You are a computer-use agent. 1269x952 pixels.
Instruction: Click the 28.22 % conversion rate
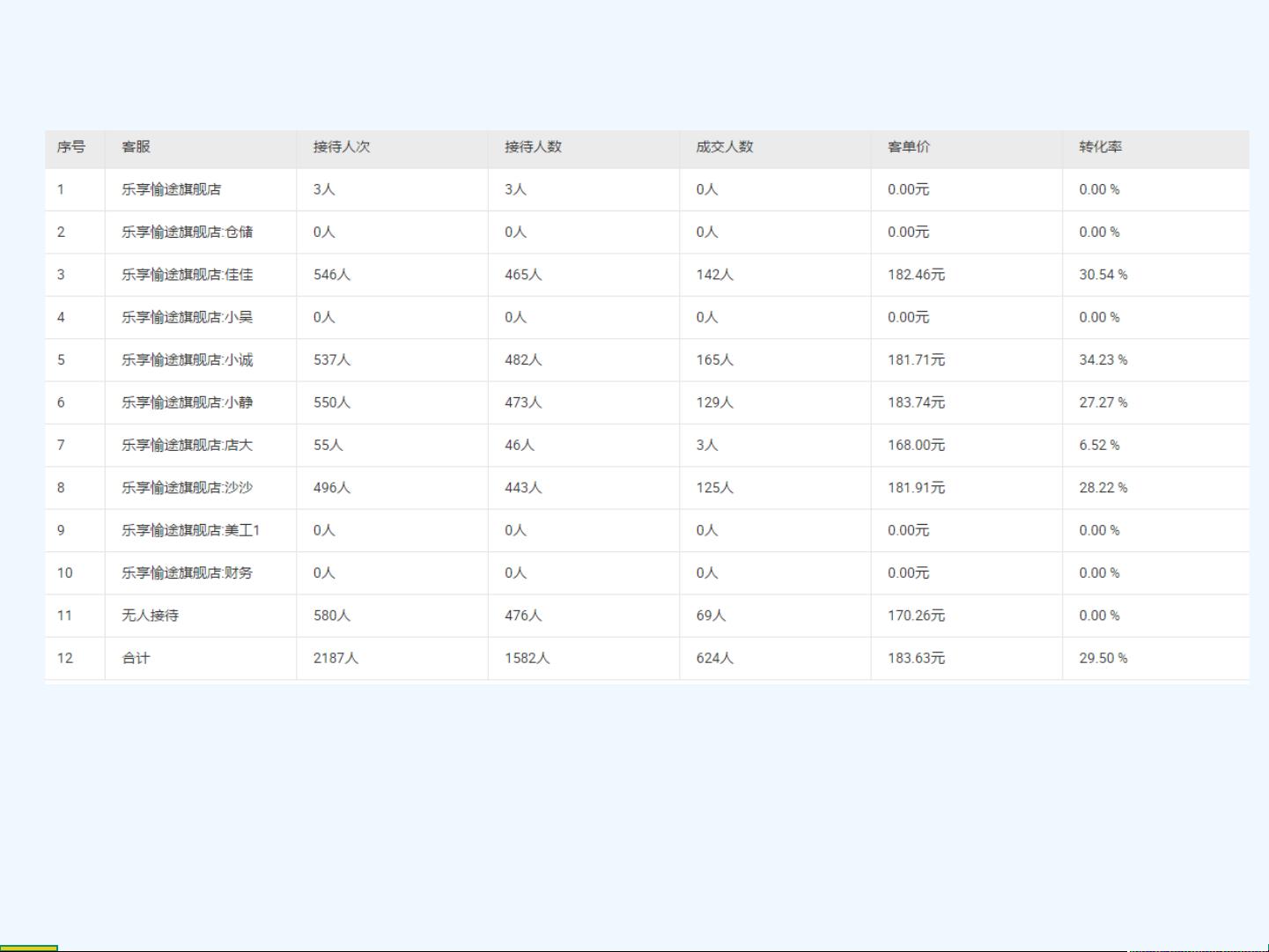(1103, 488)
